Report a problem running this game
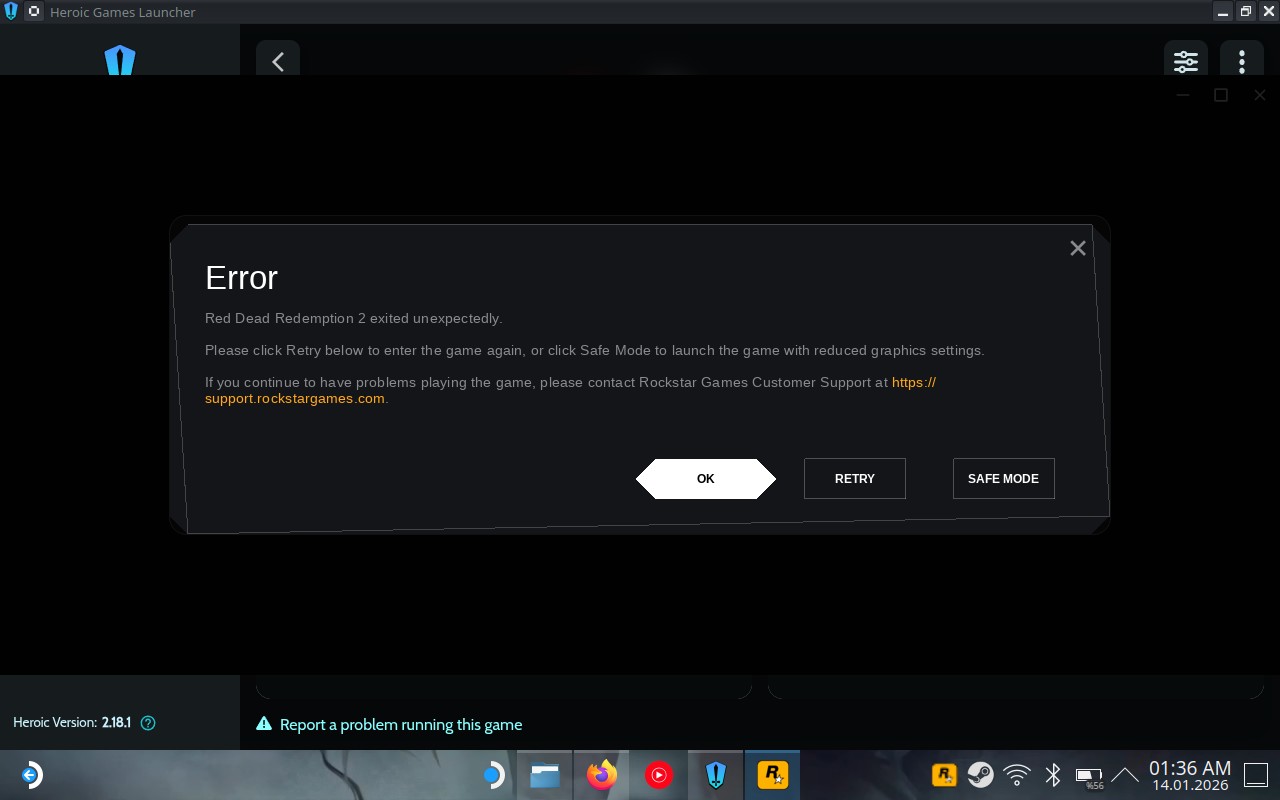1280x800 pixels. click(390, 724)
